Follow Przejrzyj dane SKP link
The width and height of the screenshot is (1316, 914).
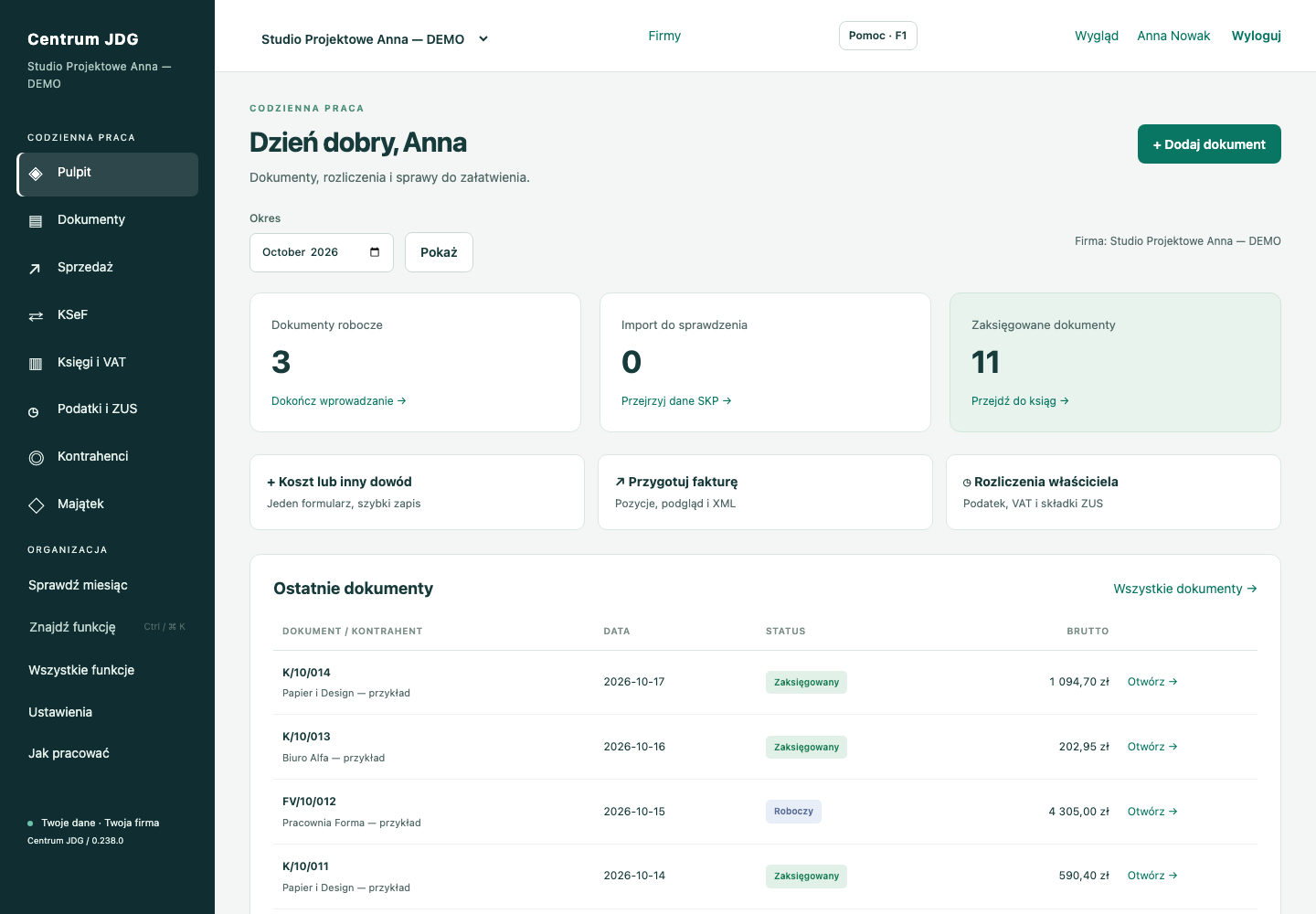click(676, 401)
